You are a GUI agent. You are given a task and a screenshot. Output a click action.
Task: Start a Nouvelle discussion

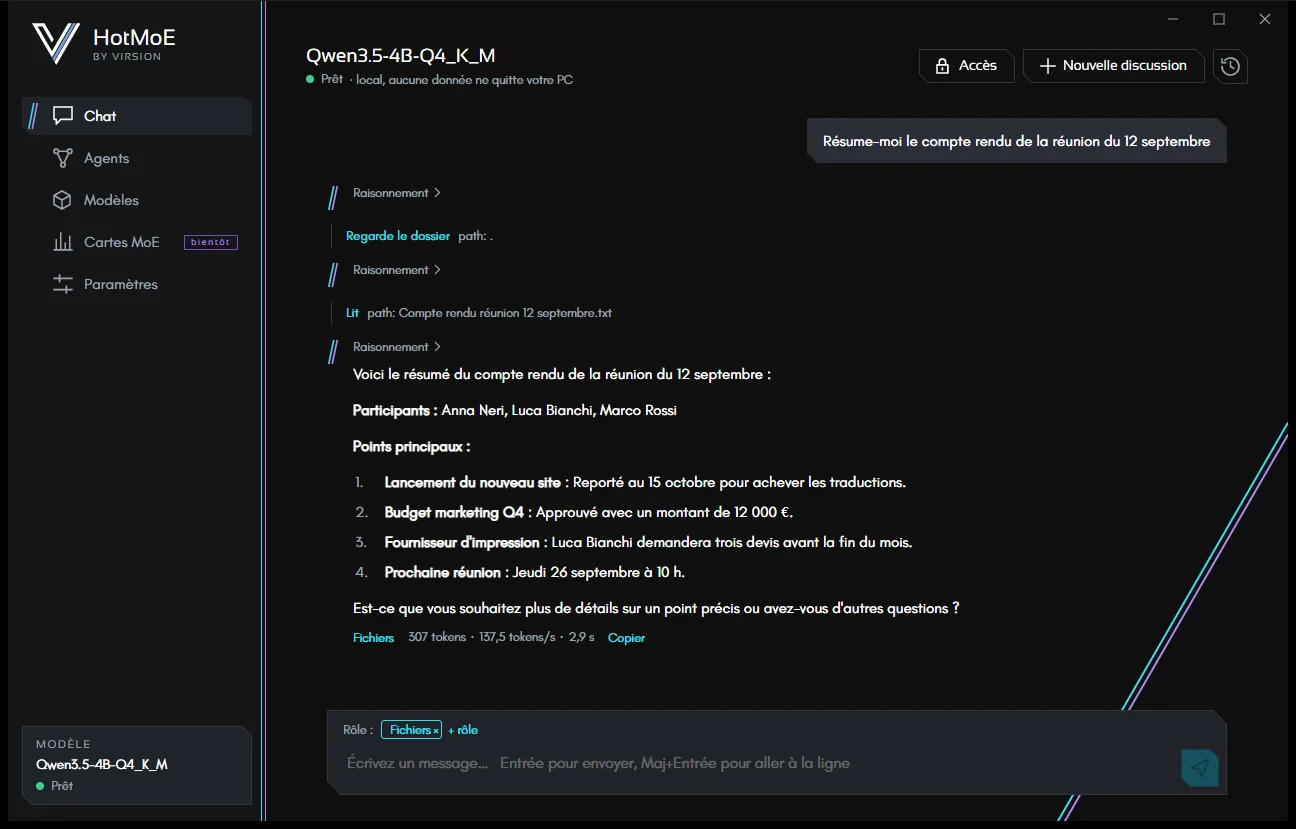[x=1113, y=66]
